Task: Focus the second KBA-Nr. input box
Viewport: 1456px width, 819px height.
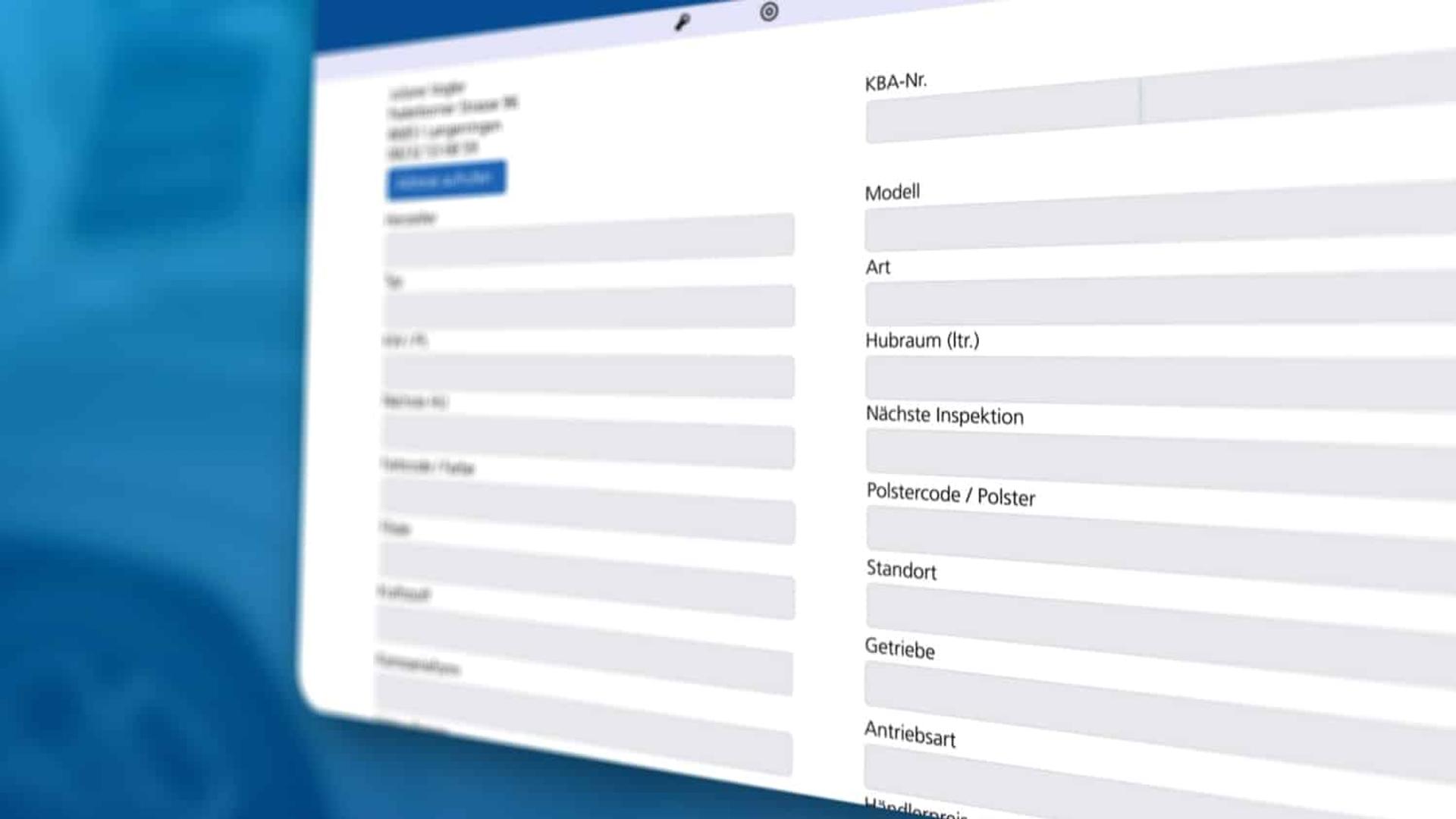Action: pos(1298,87)
